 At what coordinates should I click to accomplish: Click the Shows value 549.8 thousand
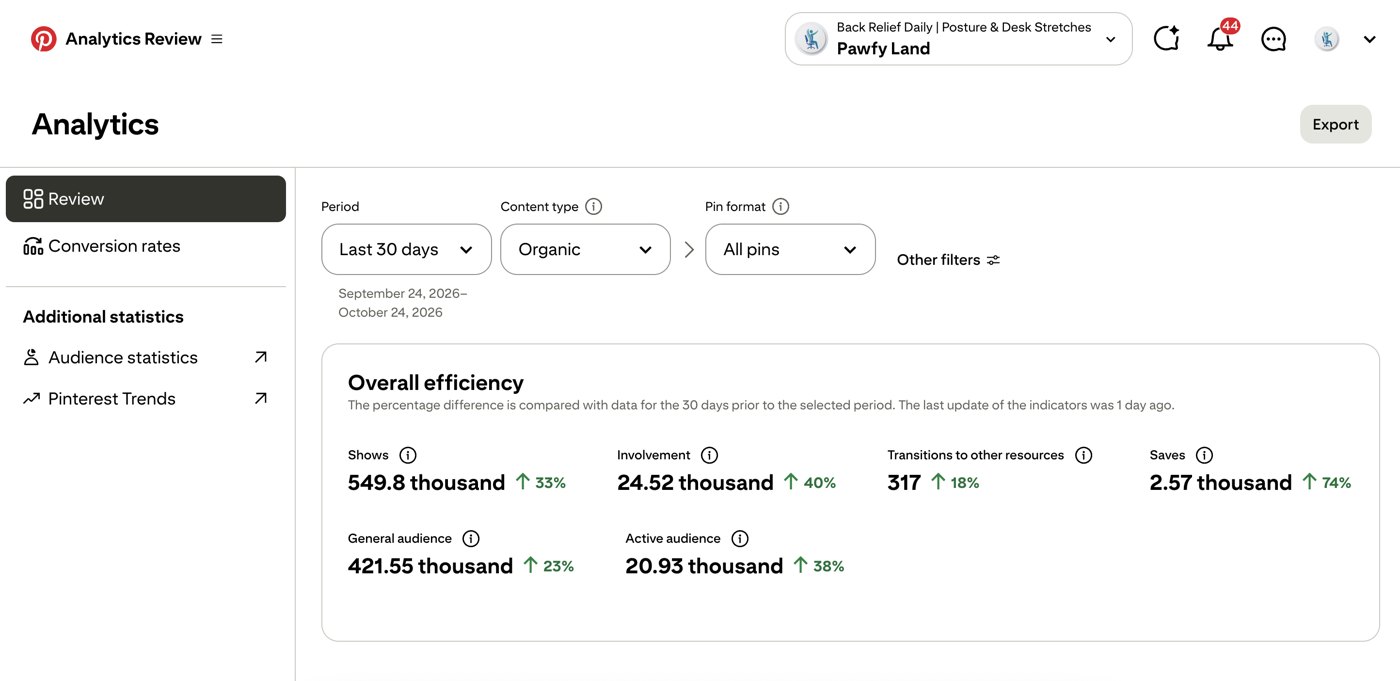[426, 483]
